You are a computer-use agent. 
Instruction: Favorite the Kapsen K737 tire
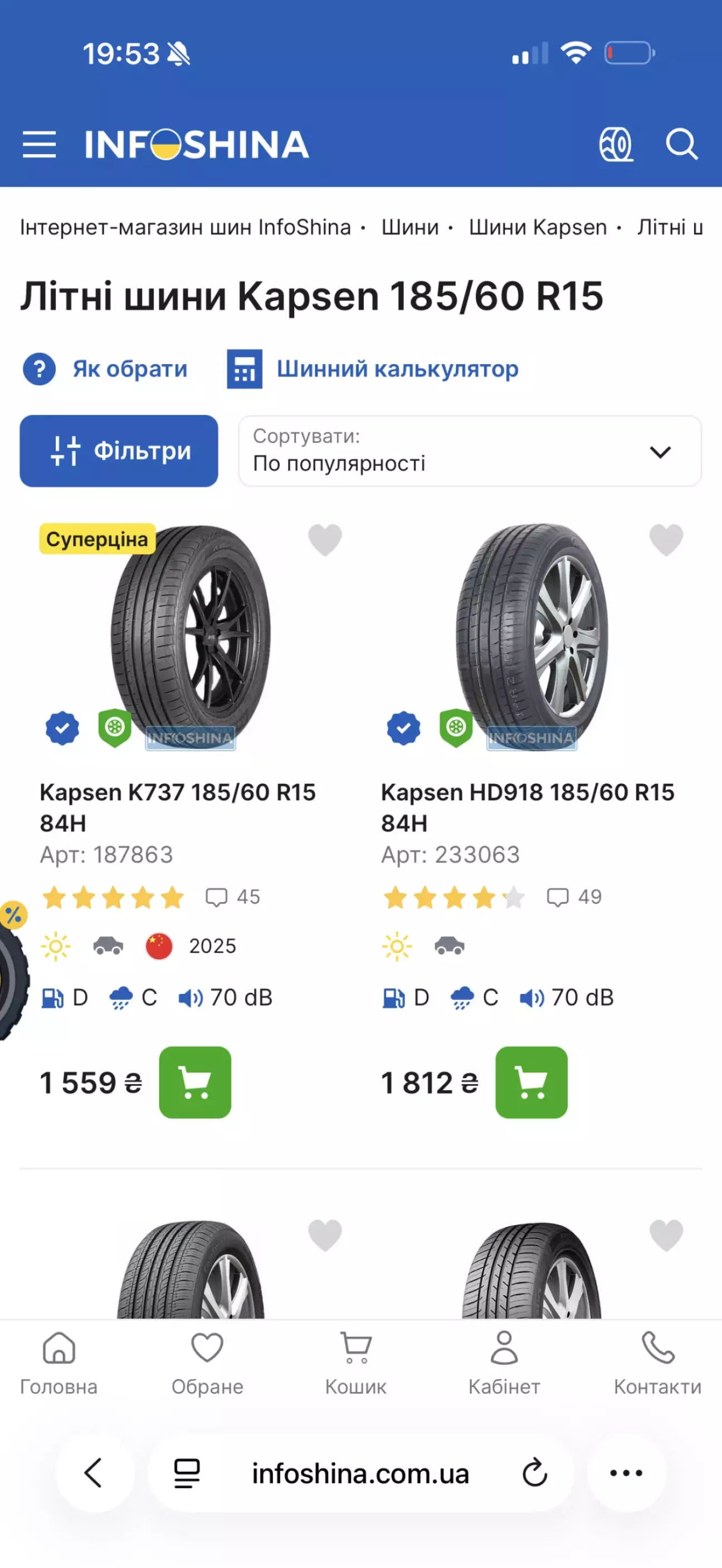[325, 540]
